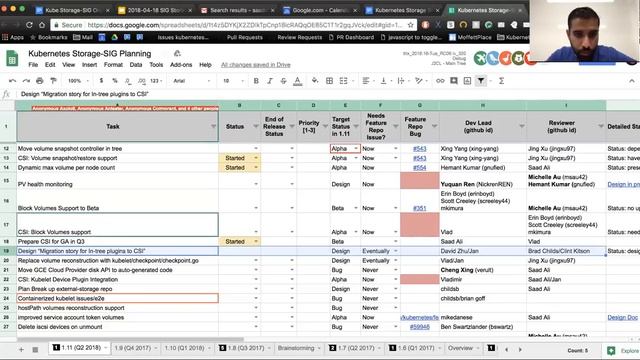Click Chrome's home button

[x=42, y=25]
